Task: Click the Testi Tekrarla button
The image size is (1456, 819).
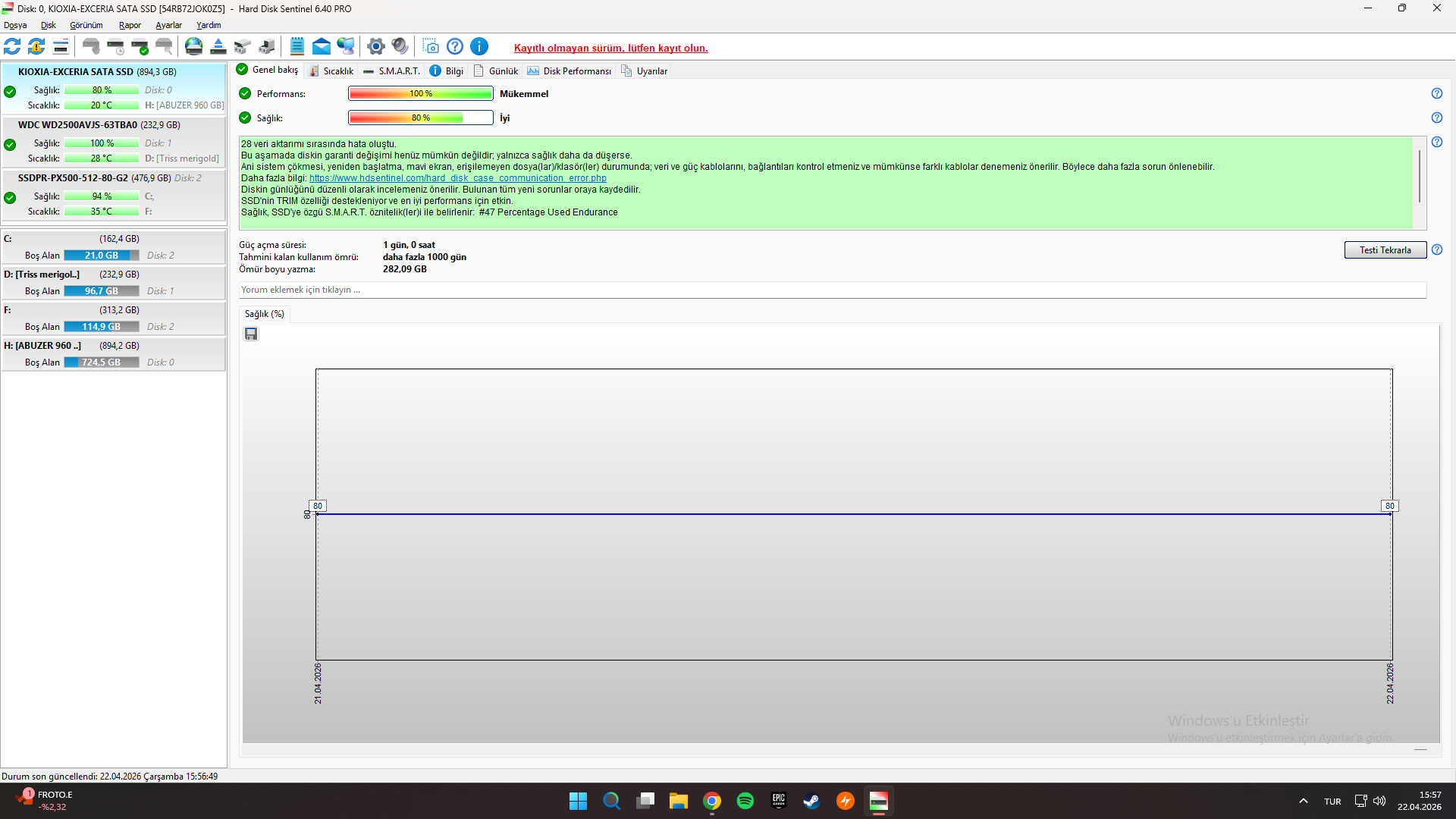Action: pos(1385,250)
